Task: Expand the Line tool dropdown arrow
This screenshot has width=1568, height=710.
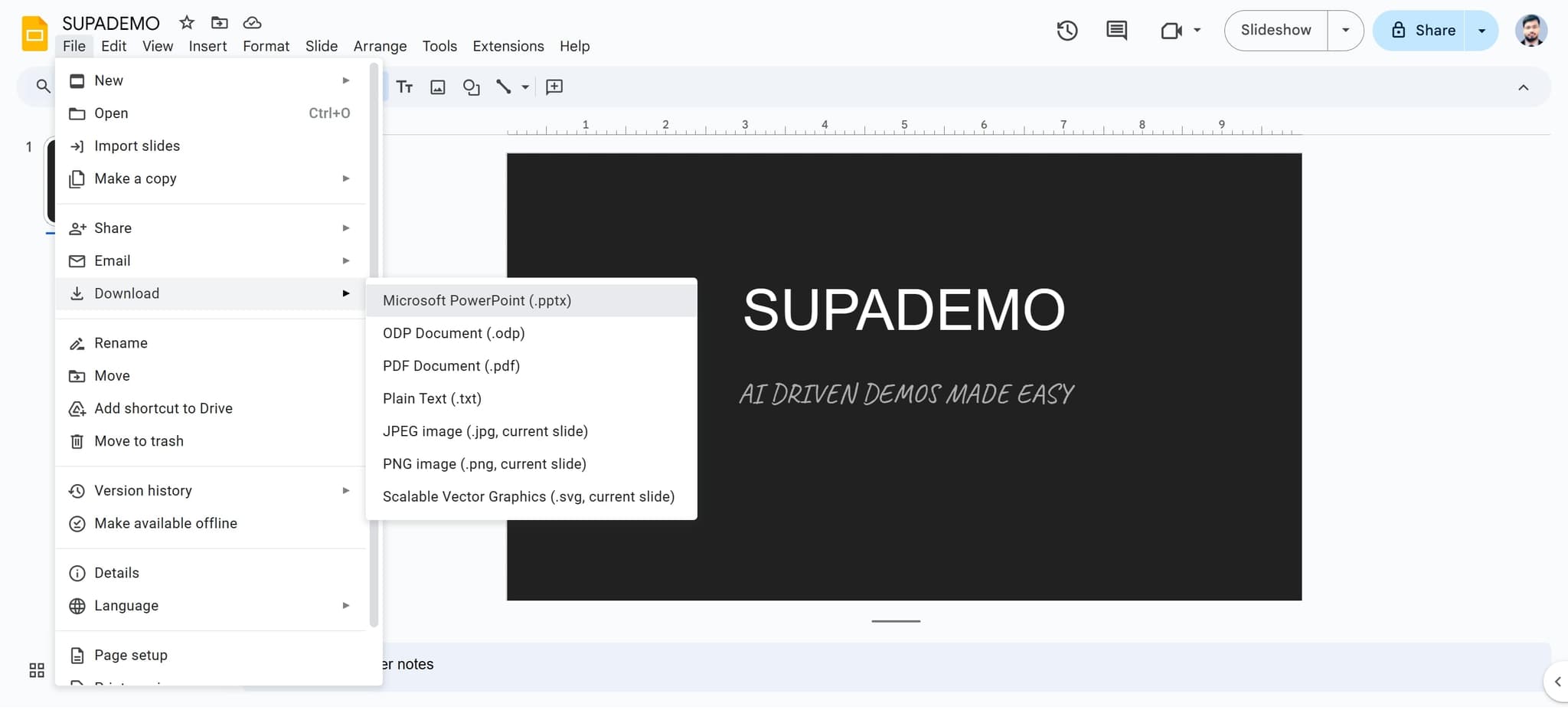Action: (524, 87)
